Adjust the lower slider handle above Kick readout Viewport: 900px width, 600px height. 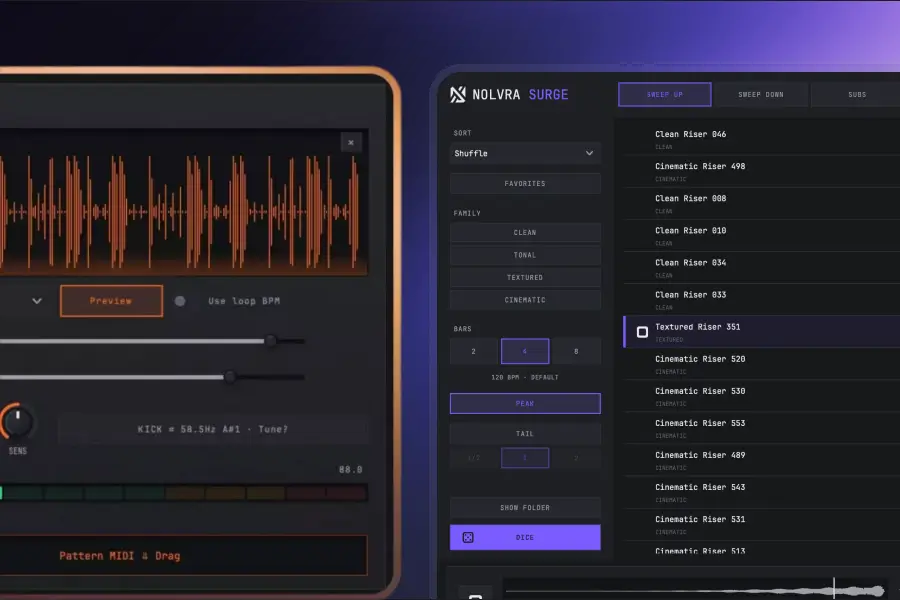click(x=230, y=377)
